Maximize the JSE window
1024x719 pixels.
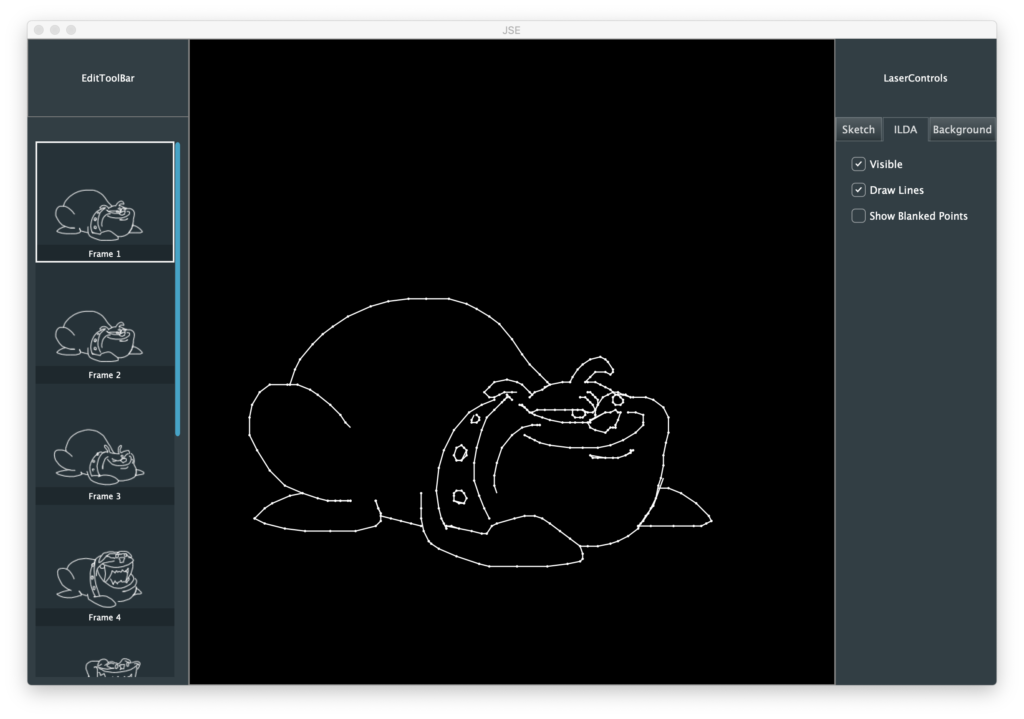[x=71, y=30]
